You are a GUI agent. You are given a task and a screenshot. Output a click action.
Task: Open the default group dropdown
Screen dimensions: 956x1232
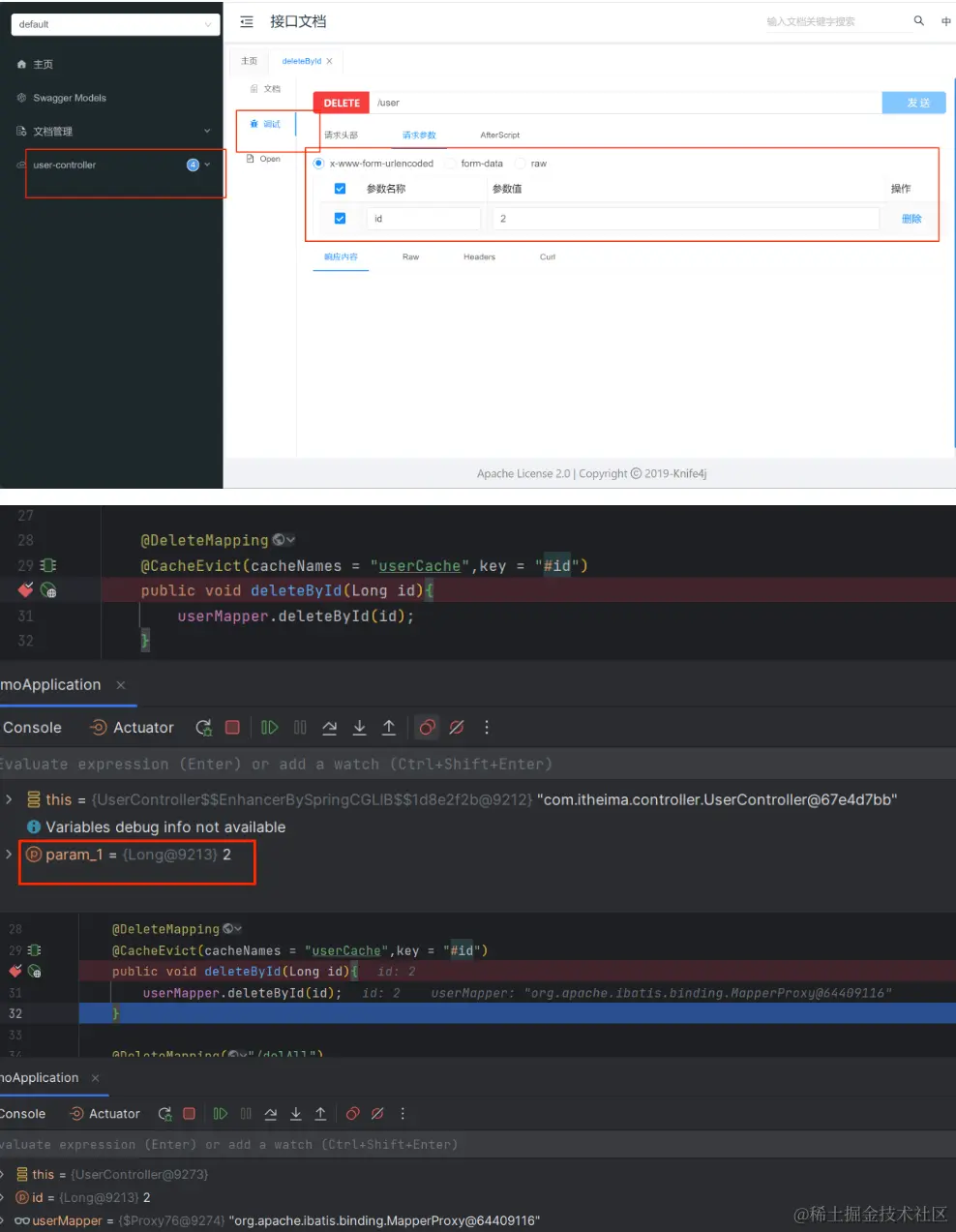(x=114, y=24)
